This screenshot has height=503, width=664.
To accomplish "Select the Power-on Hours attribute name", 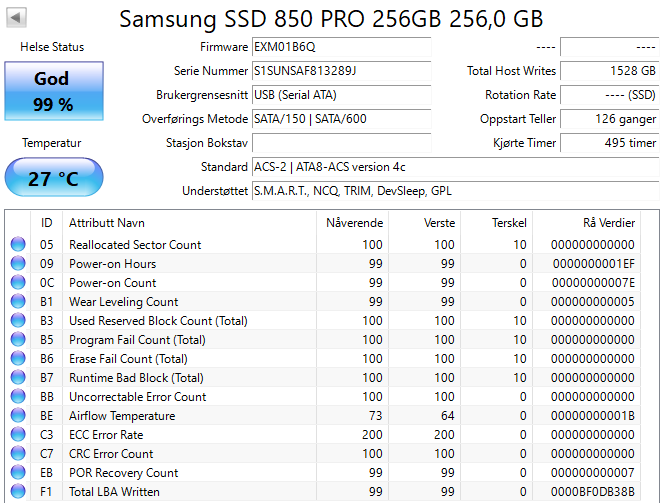I will coord(113,264).
